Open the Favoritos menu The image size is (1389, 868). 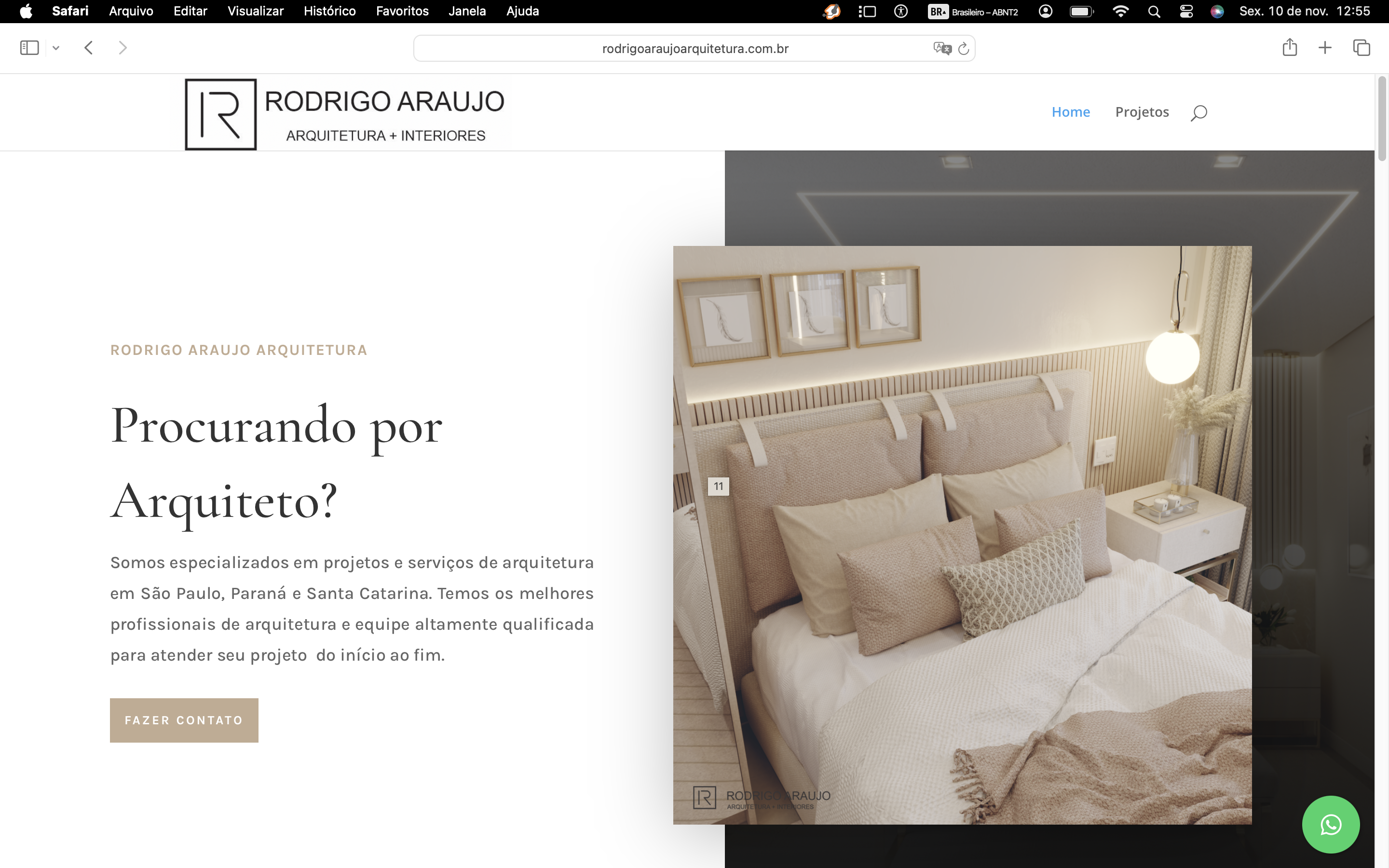point(402,12)
